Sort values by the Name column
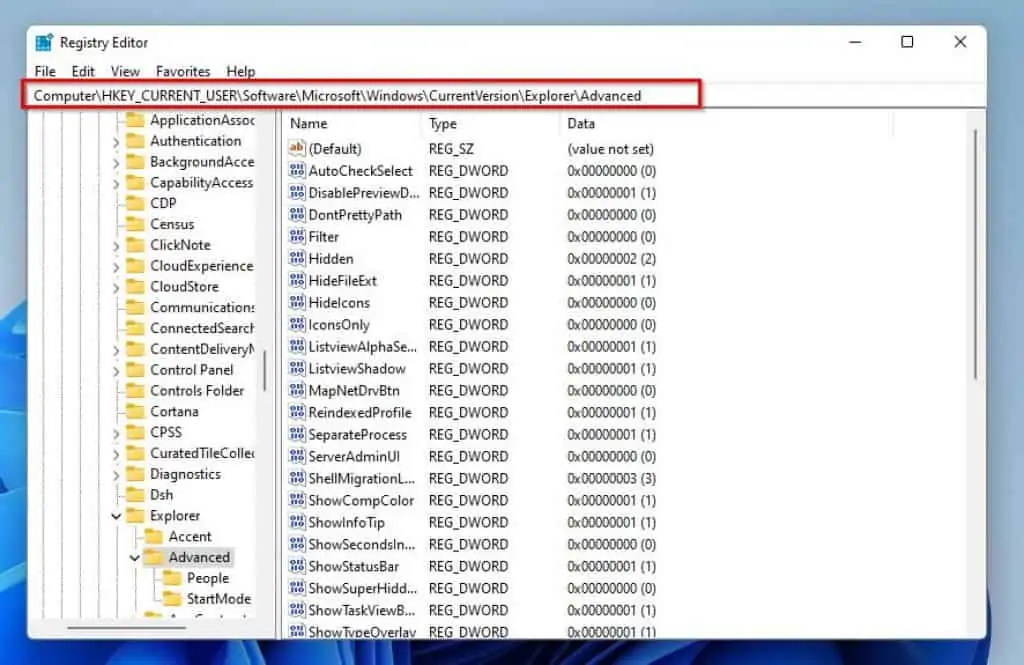 pos(307,123)
